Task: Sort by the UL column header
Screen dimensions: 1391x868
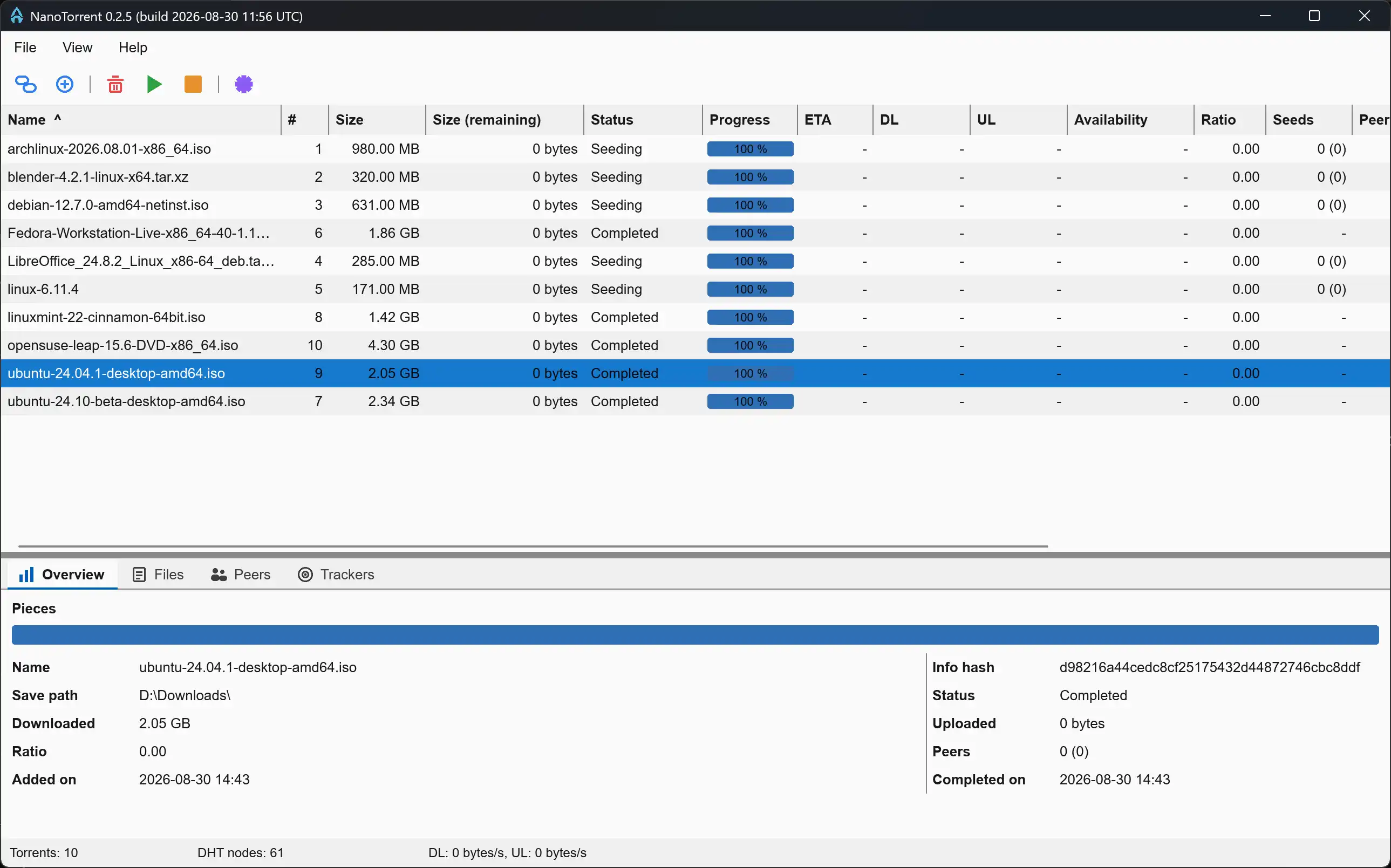Action: pos(1018,120)
